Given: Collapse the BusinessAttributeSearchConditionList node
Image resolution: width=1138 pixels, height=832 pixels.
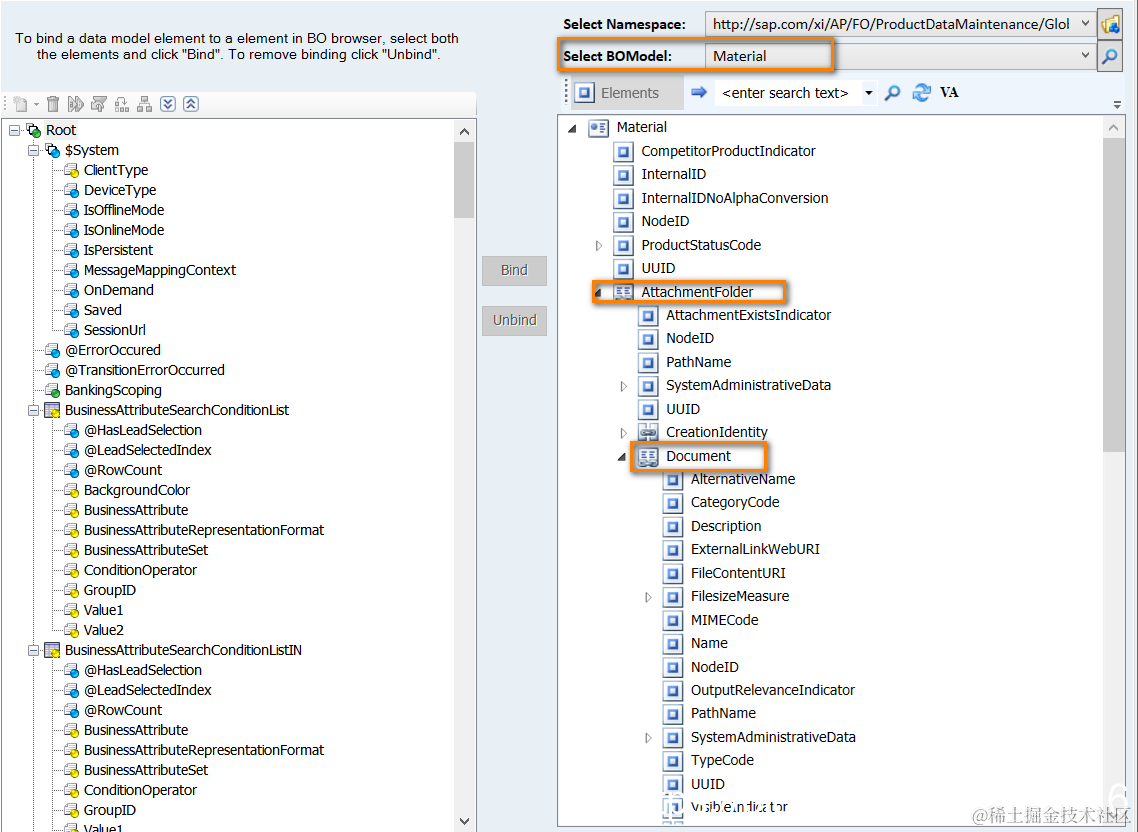Looking at the screenshot, I should click(x=33, y=410).
